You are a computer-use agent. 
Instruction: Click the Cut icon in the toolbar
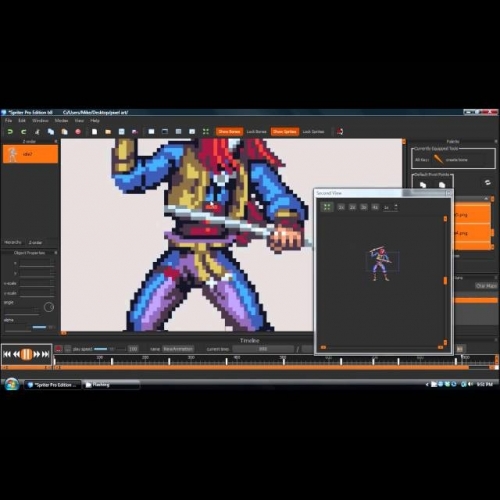click(x=37, y=132)
